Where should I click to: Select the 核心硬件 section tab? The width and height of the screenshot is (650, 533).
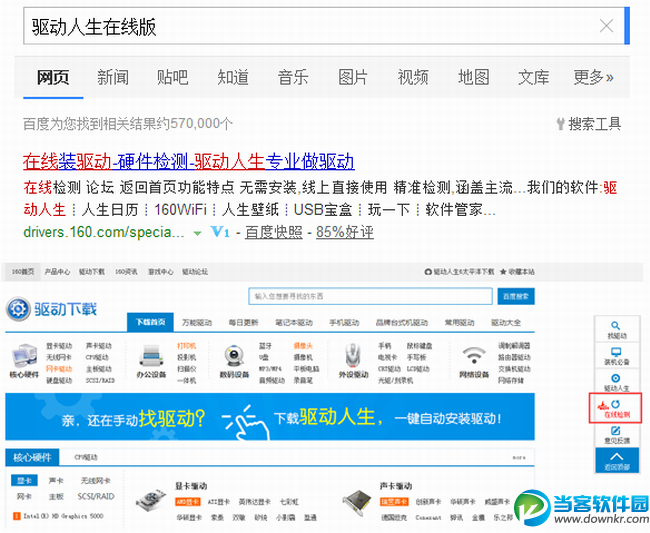pos(32,457)
